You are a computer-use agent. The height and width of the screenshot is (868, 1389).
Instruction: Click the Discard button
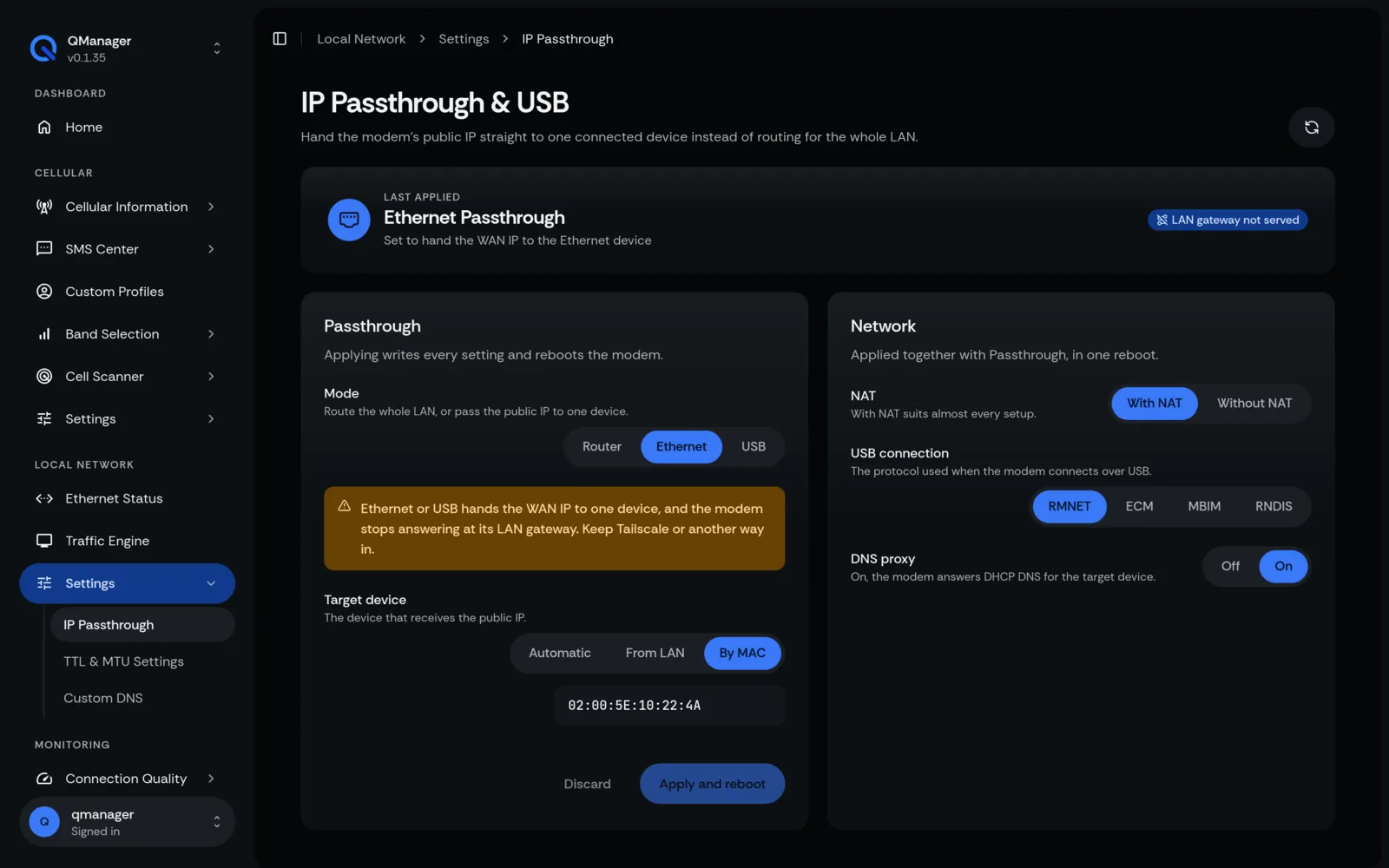pos(587,784)
